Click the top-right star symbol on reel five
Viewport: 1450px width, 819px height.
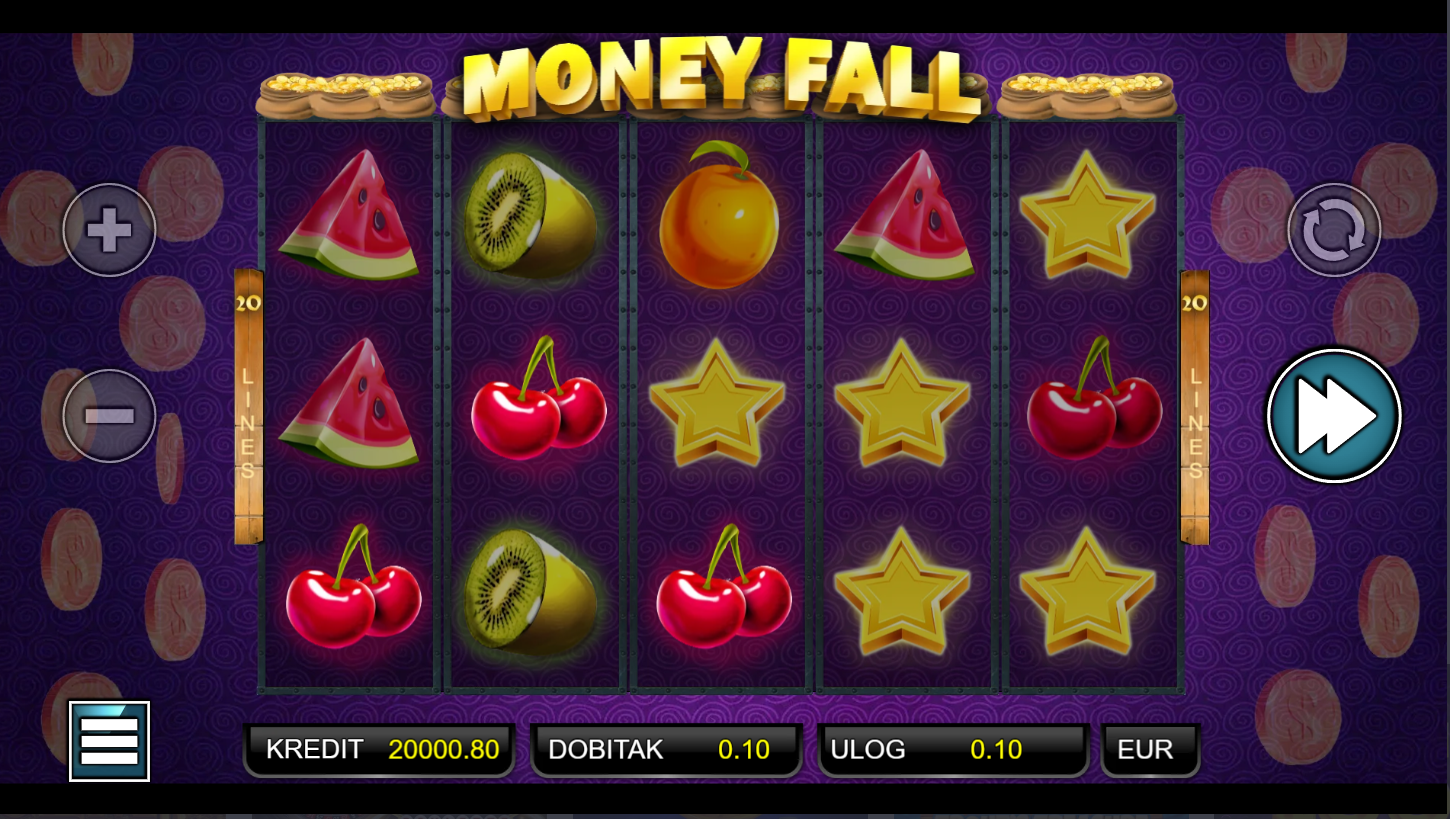pyautogui.click(x=1087, y=214)
